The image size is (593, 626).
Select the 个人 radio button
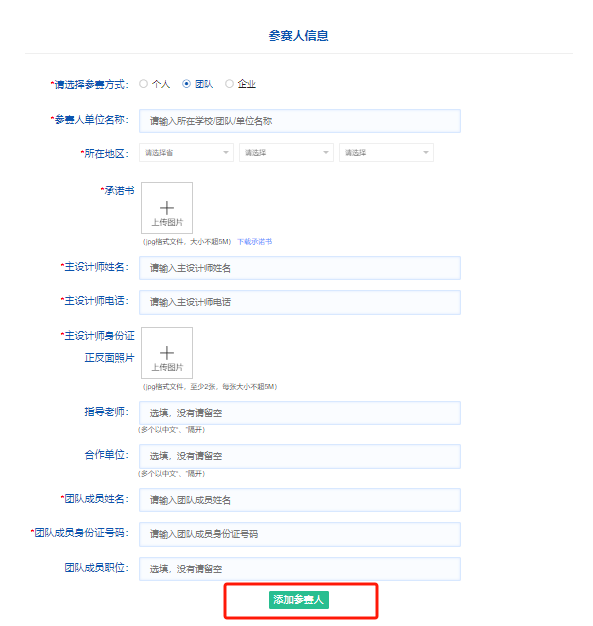143,84
